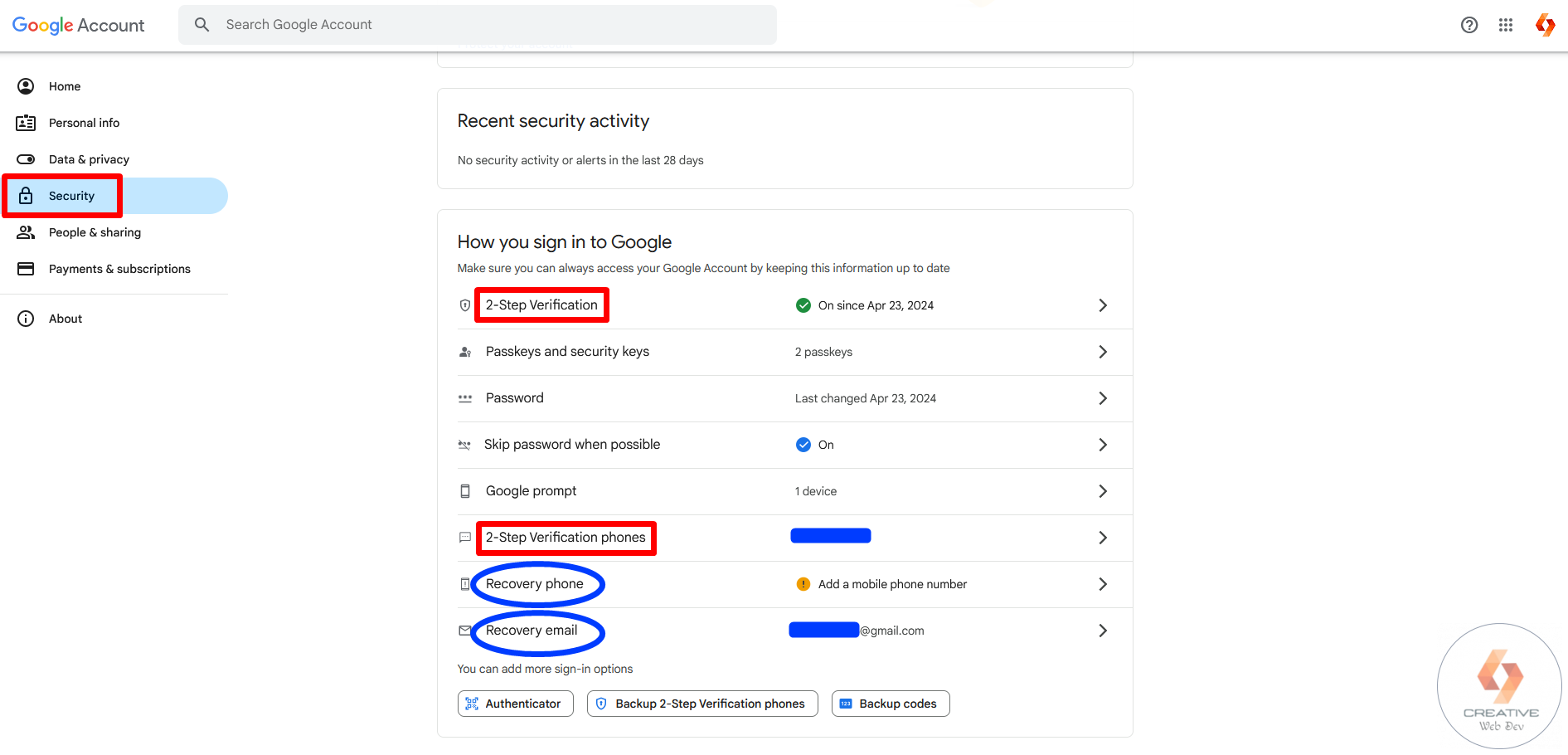Click the Authenticator button
This screenshot has height=755, width=1568.
coord(516,704)
